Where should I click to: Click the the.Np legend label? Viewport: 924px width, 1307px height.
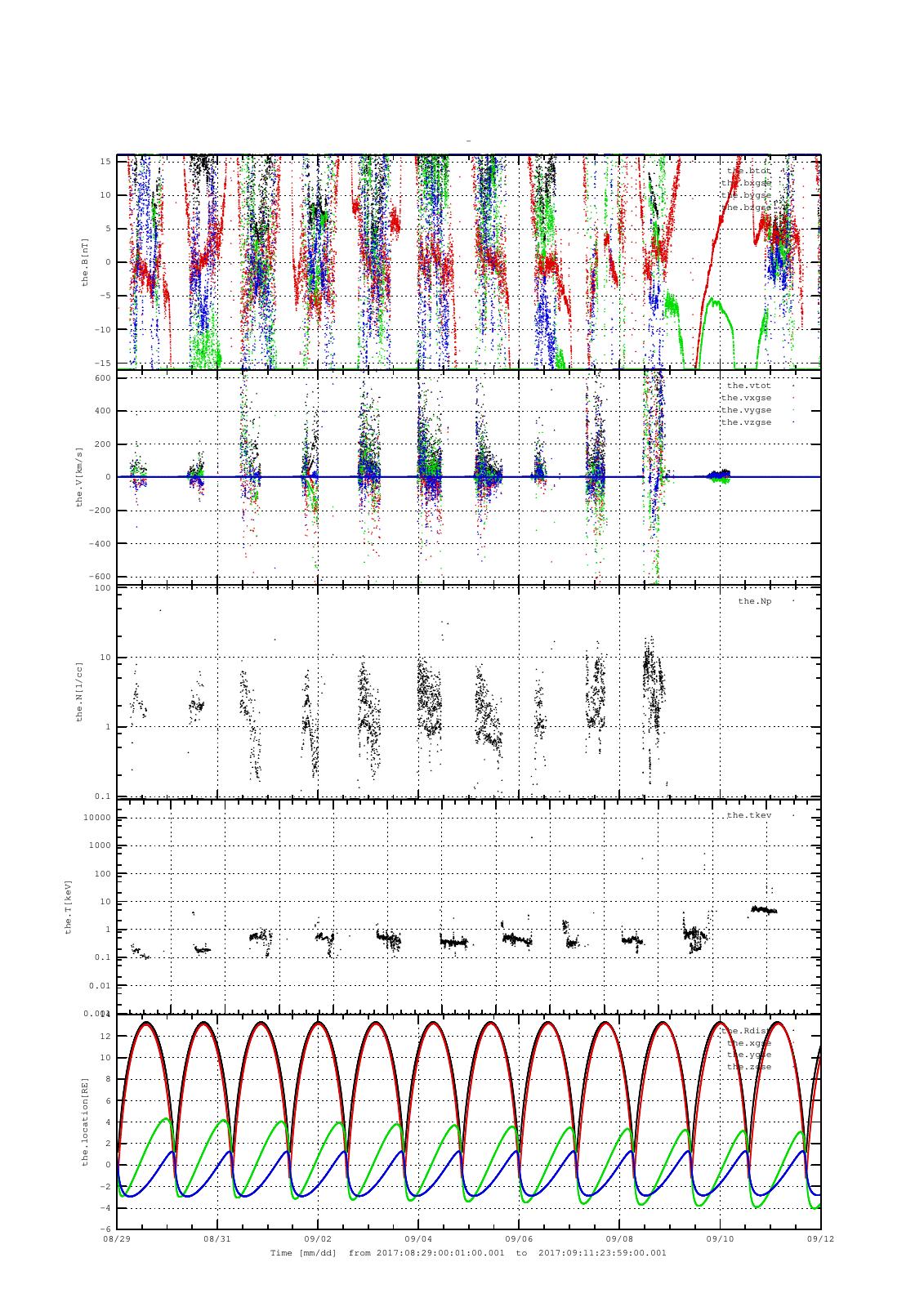point(754,601)
